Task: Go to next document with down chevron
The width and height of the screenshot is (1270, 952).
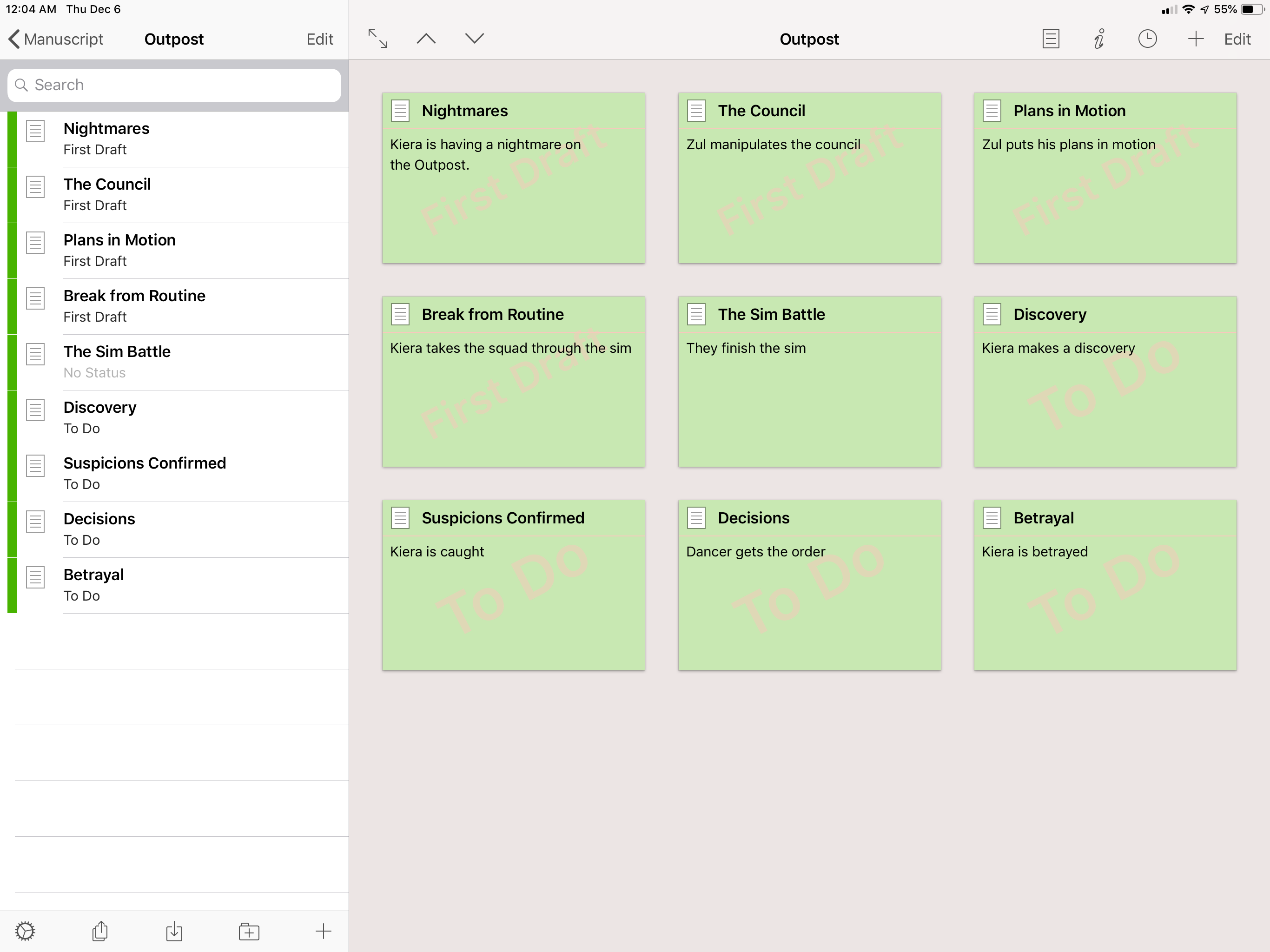Action: 474,39
